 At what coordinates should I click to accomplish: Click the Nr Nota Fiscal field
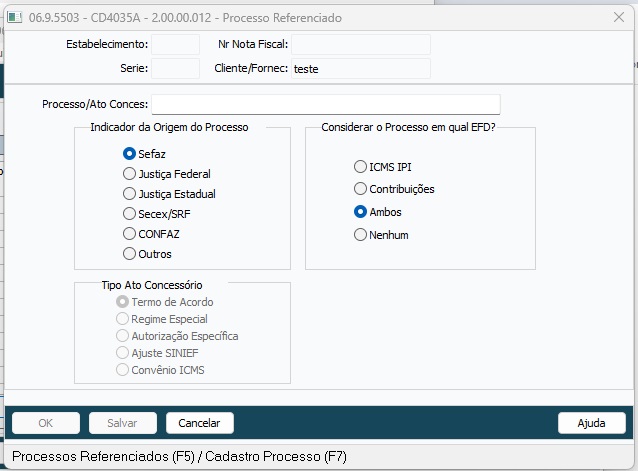[361, 44]
